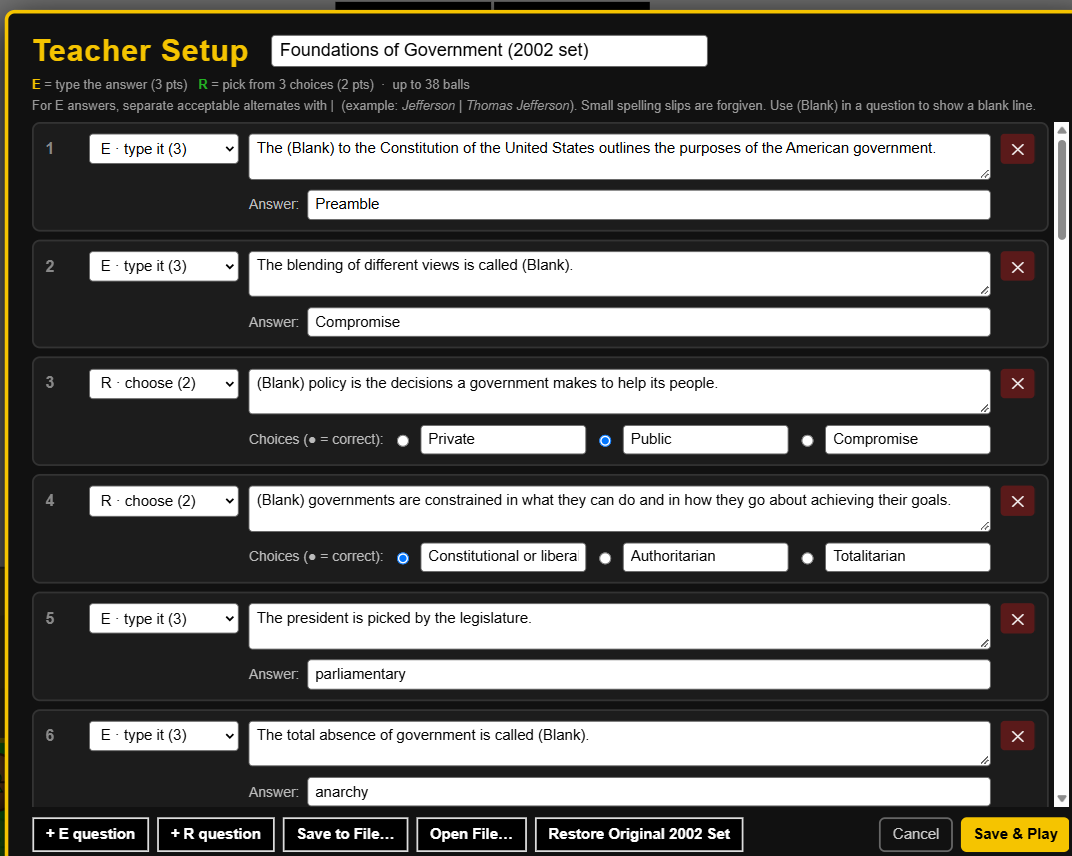Viewport: 1072px width, 856px height.
Task: Delete question 1 with its red X
Action: (1017, 149)
